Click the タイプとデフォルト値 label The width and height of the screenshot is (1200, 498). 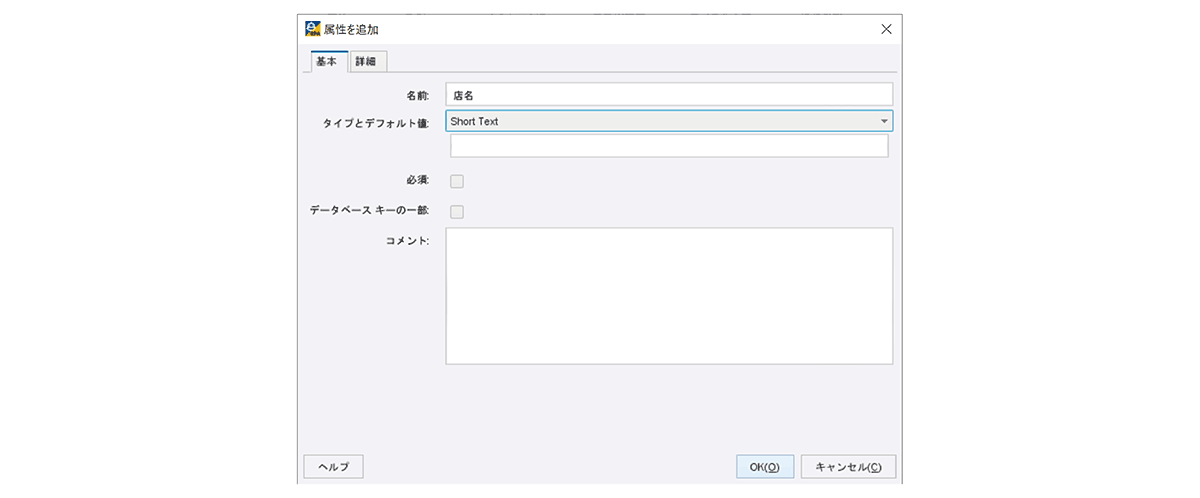376,122
